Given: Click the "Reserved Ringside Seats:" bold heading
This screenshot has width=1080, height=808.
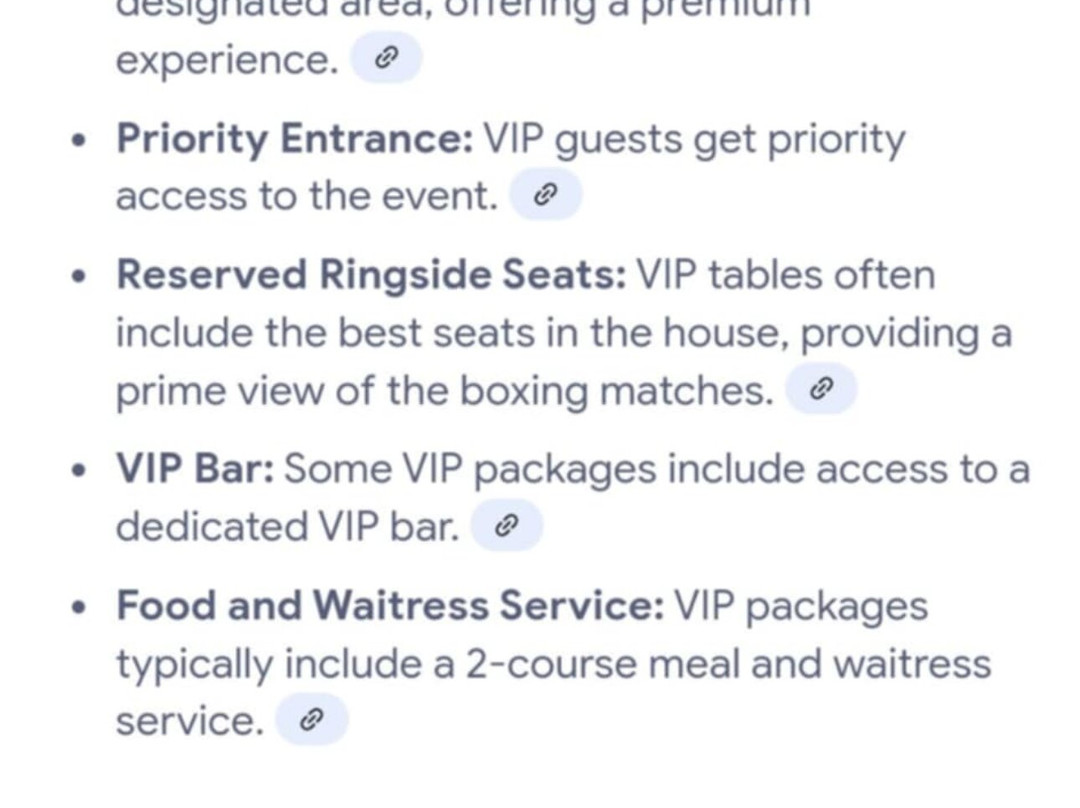Looking at the screenshot, I should 371,274.
